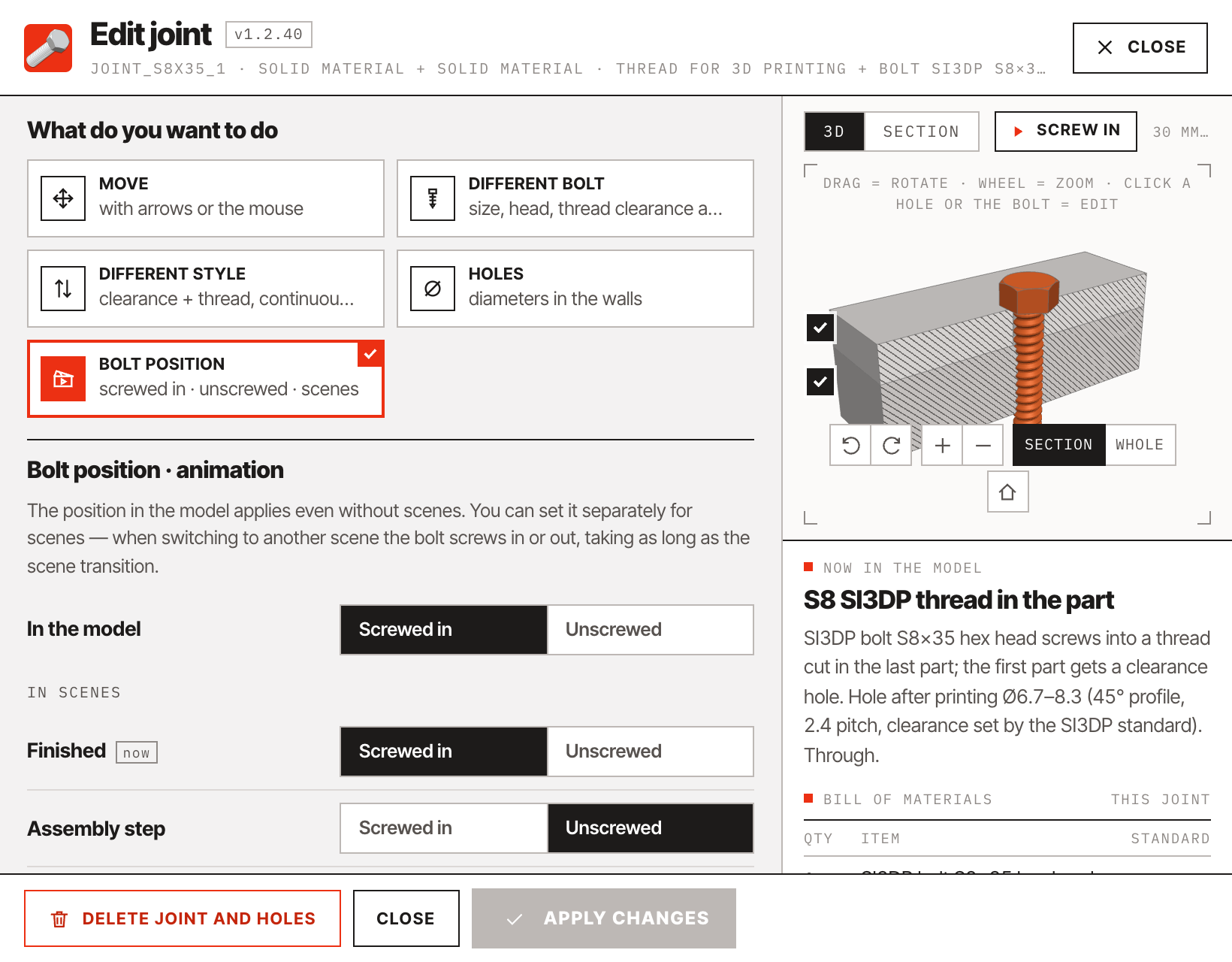Click the X icon in header Close button

coord(1105,47)
